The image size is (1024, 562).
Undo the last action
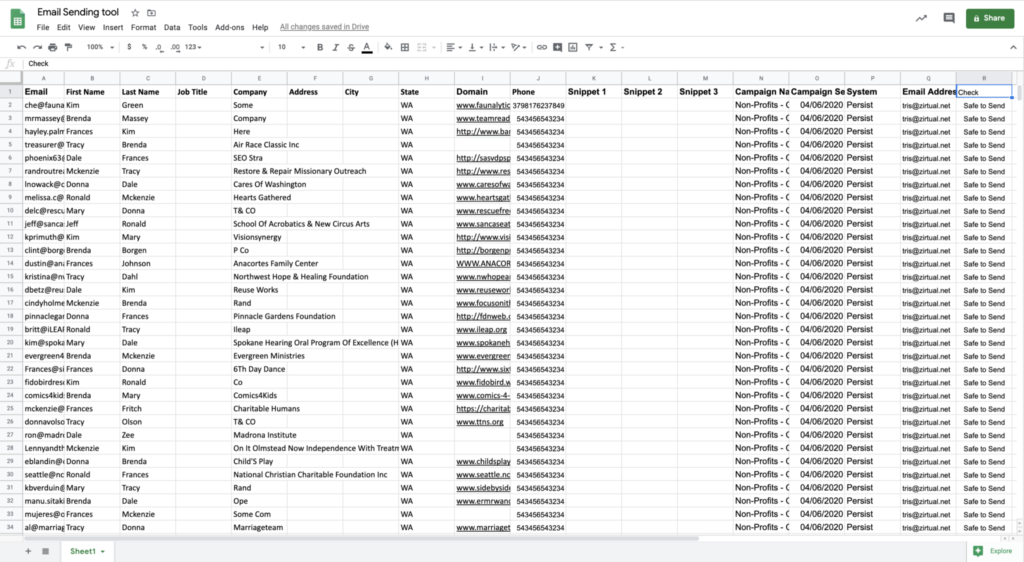pyautogui.click(x=22, y=47)
